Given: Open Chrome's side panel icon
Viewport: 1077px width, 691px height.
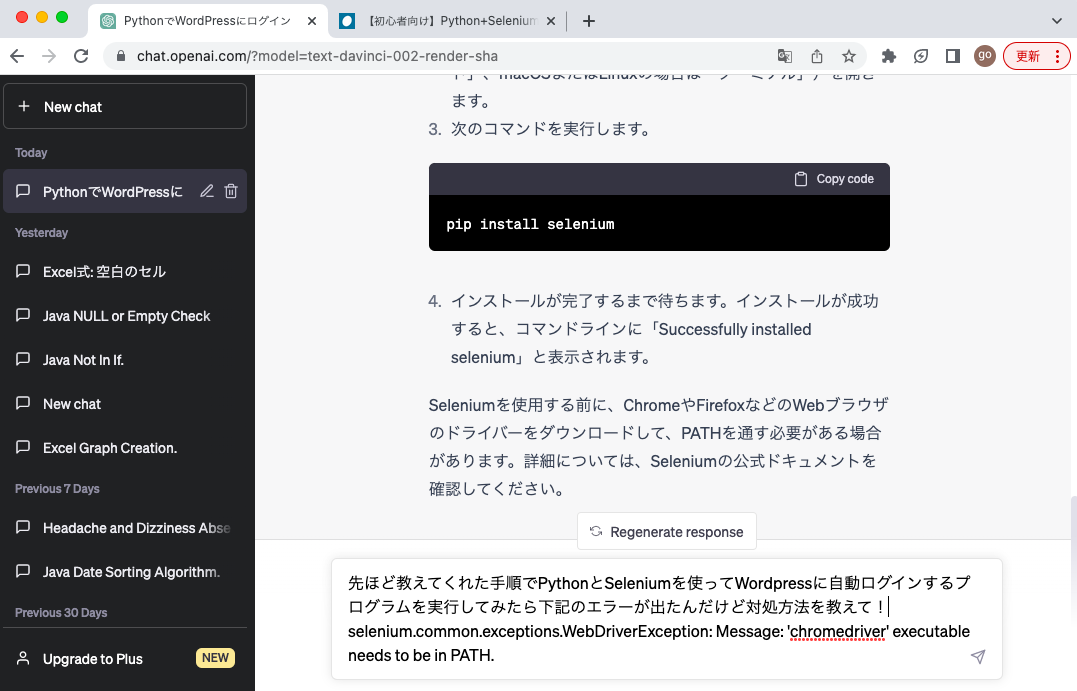Looking at the screenshot, I should (952, 56).
